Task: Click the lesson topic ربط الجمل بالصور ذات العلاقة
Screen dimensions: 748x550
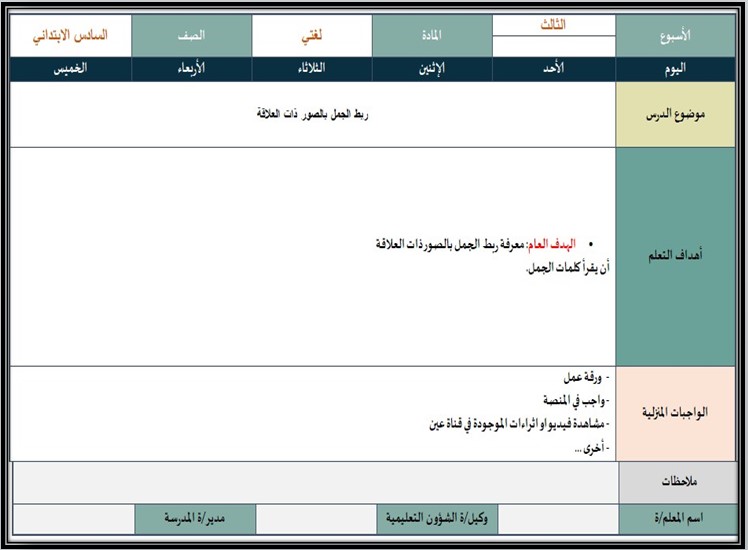Action: pyautogui.click(x=313, y=114)
